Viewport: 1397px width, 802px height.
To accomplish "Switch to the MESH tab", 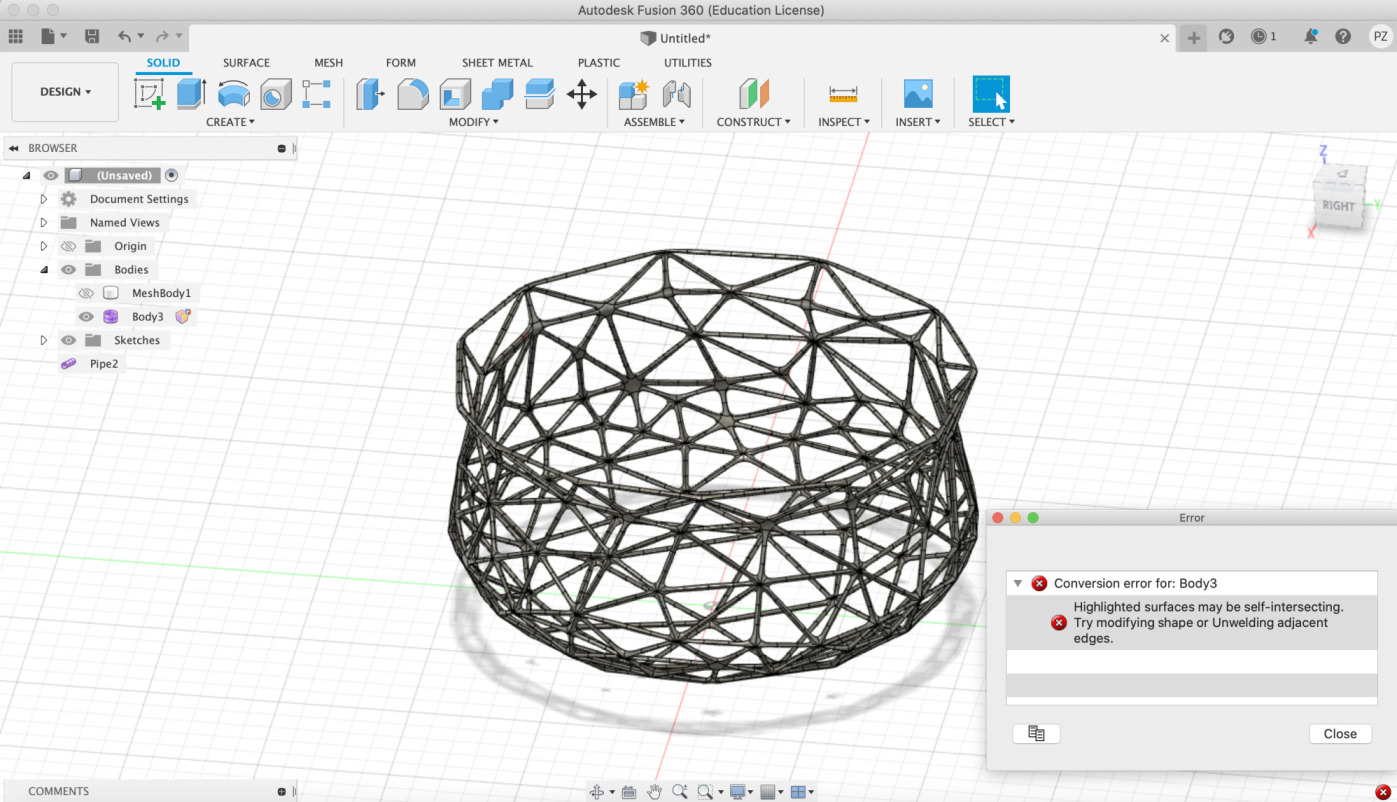I will [328, 62].
